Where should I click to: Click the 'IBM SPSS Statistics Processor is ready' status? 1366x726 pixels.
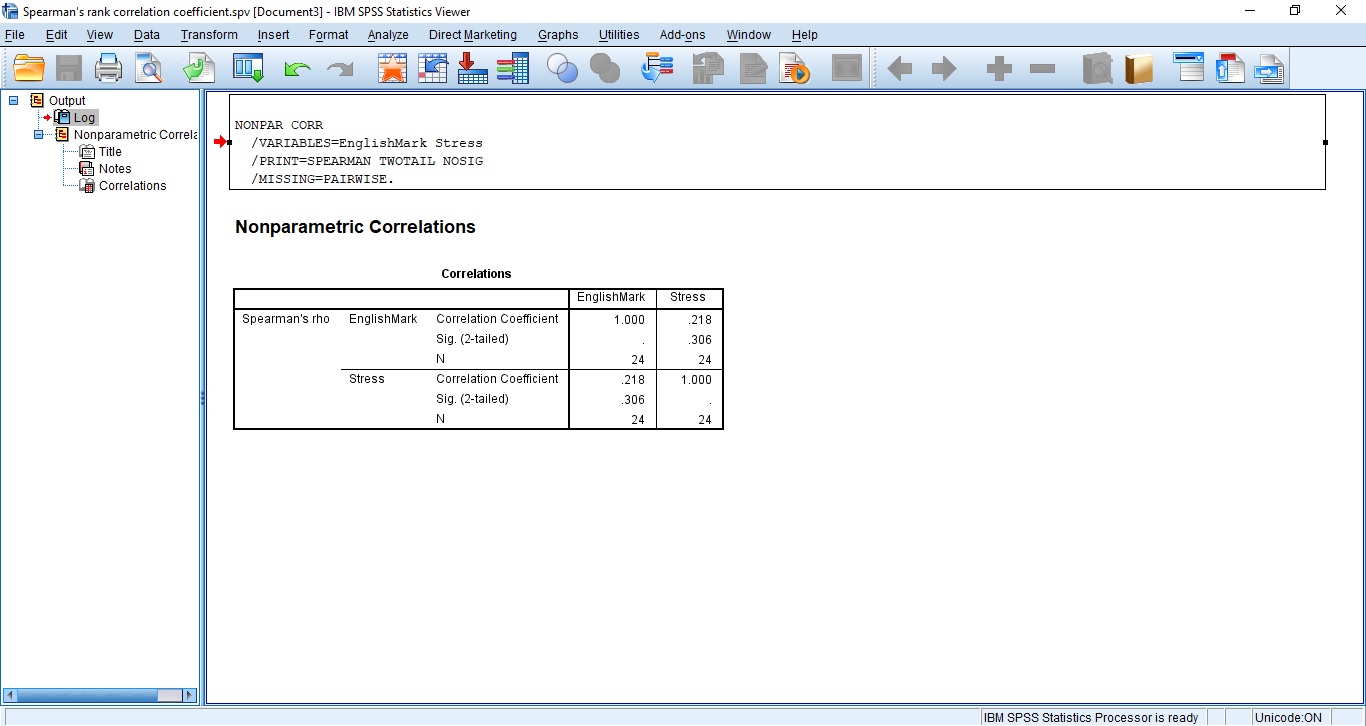tap(1091, 717)
